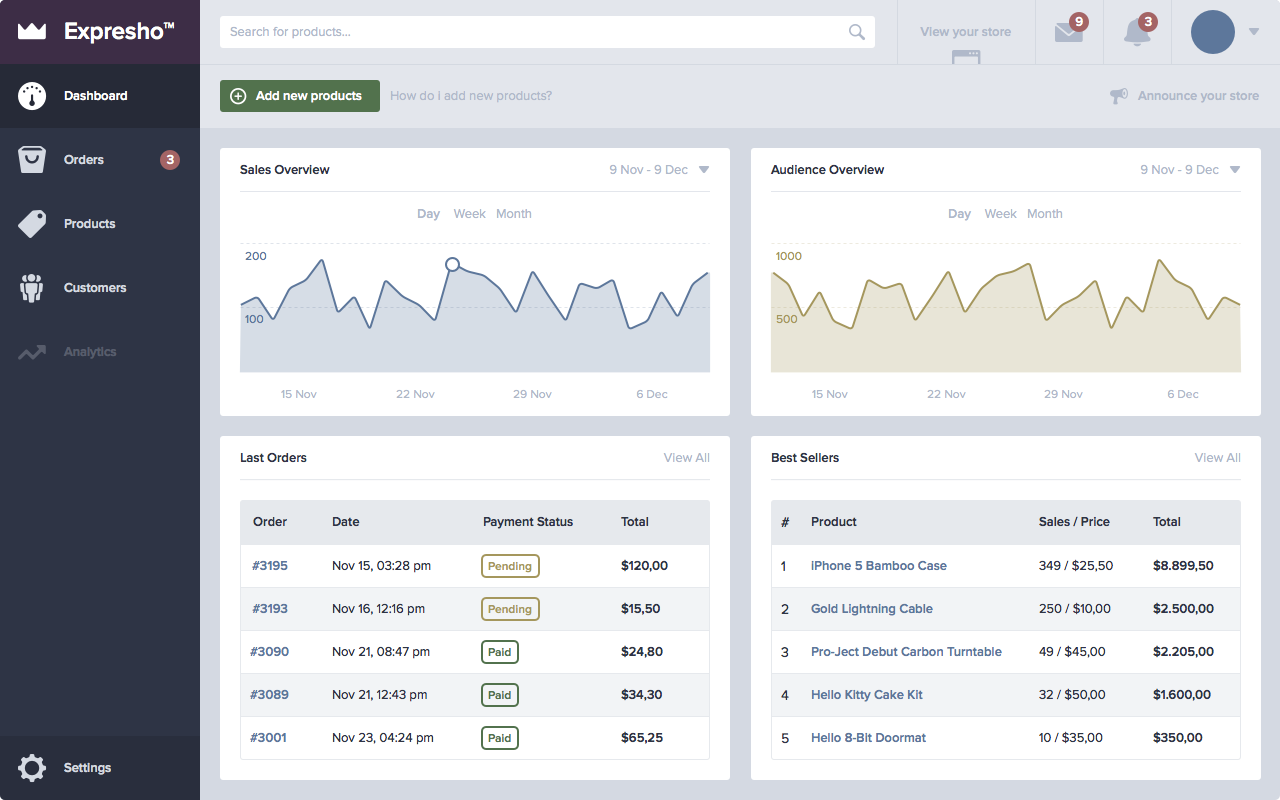Image resolution: width=1280 pixels, height=800 pixels.
Task: Go to Customers in sidebar
Action: pyautogui.click(x=100, y=288)
